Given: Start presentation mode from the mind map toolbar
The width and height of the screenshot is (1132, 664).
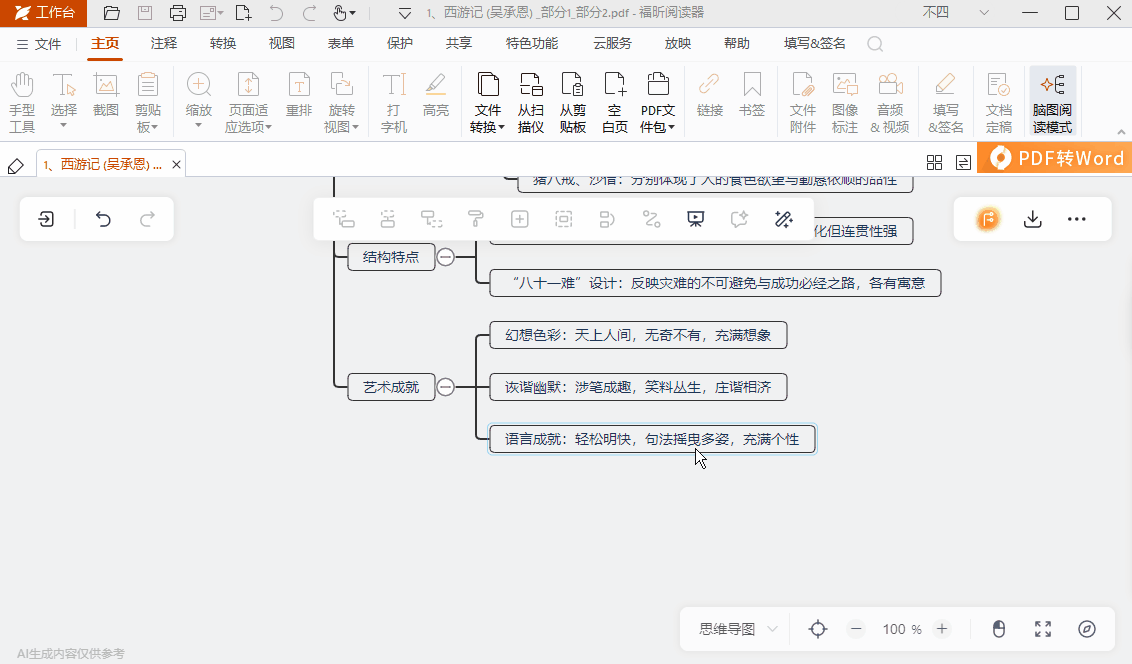Looking at the screenshot, I should (695, 219).
